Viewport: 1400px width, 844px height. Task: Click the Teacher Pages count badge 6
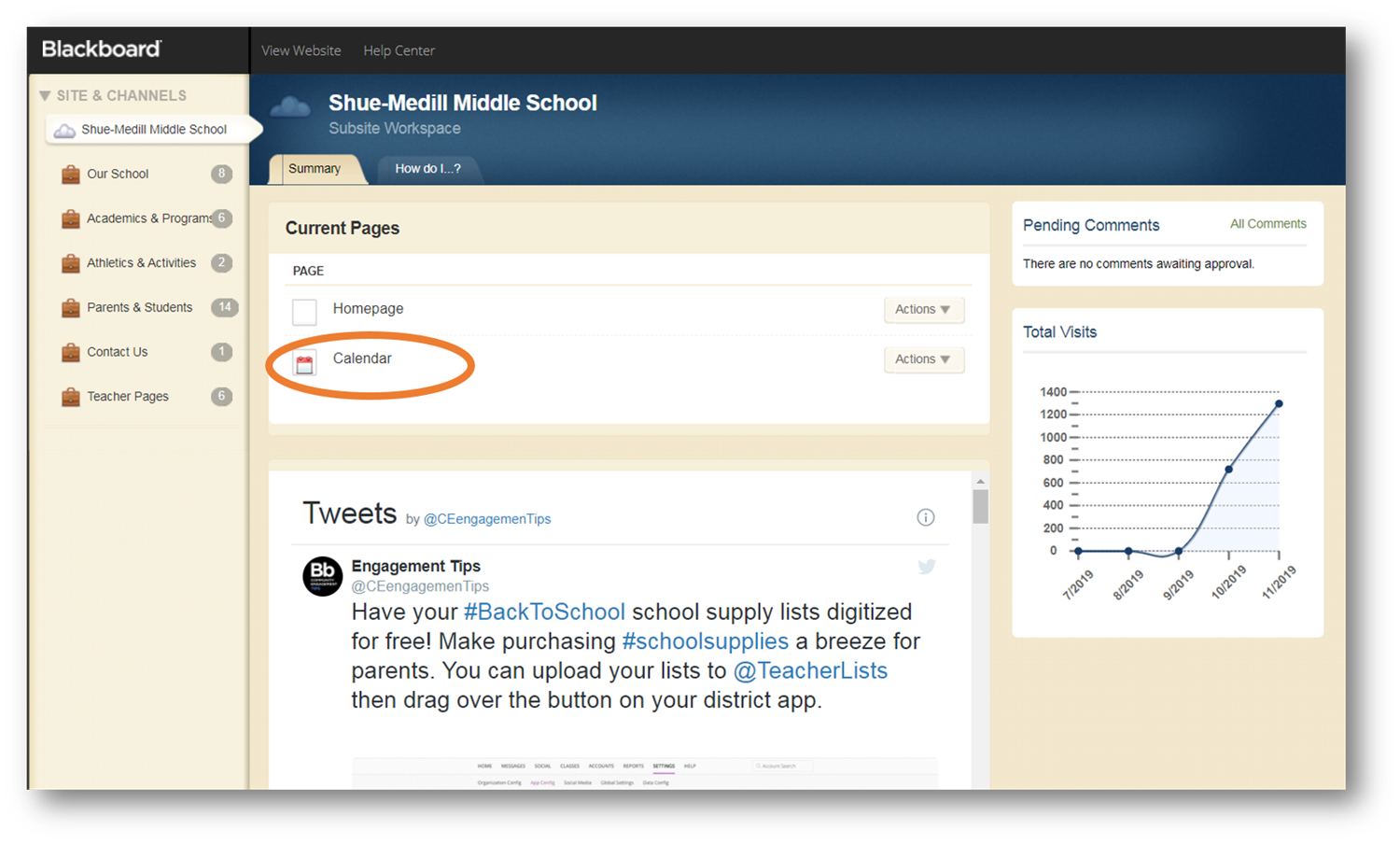tap(221, 396)
